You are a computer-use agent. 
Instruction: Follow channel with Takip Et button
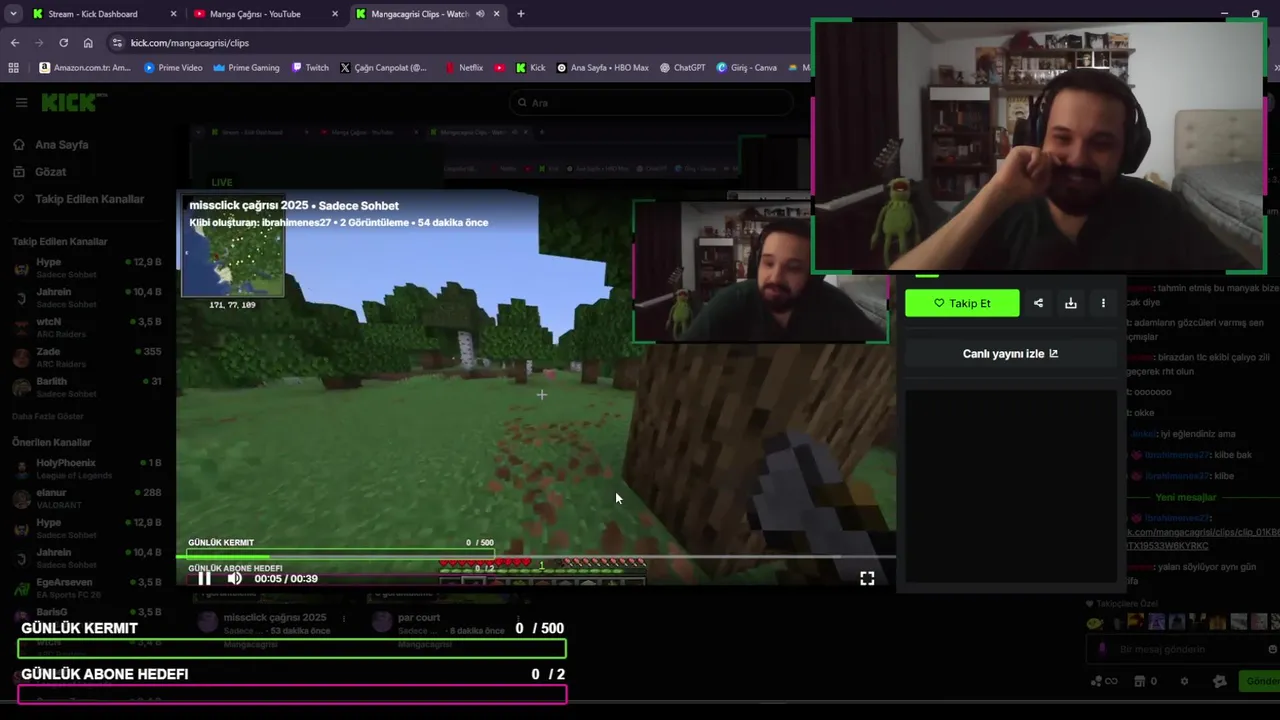[962, 303]
